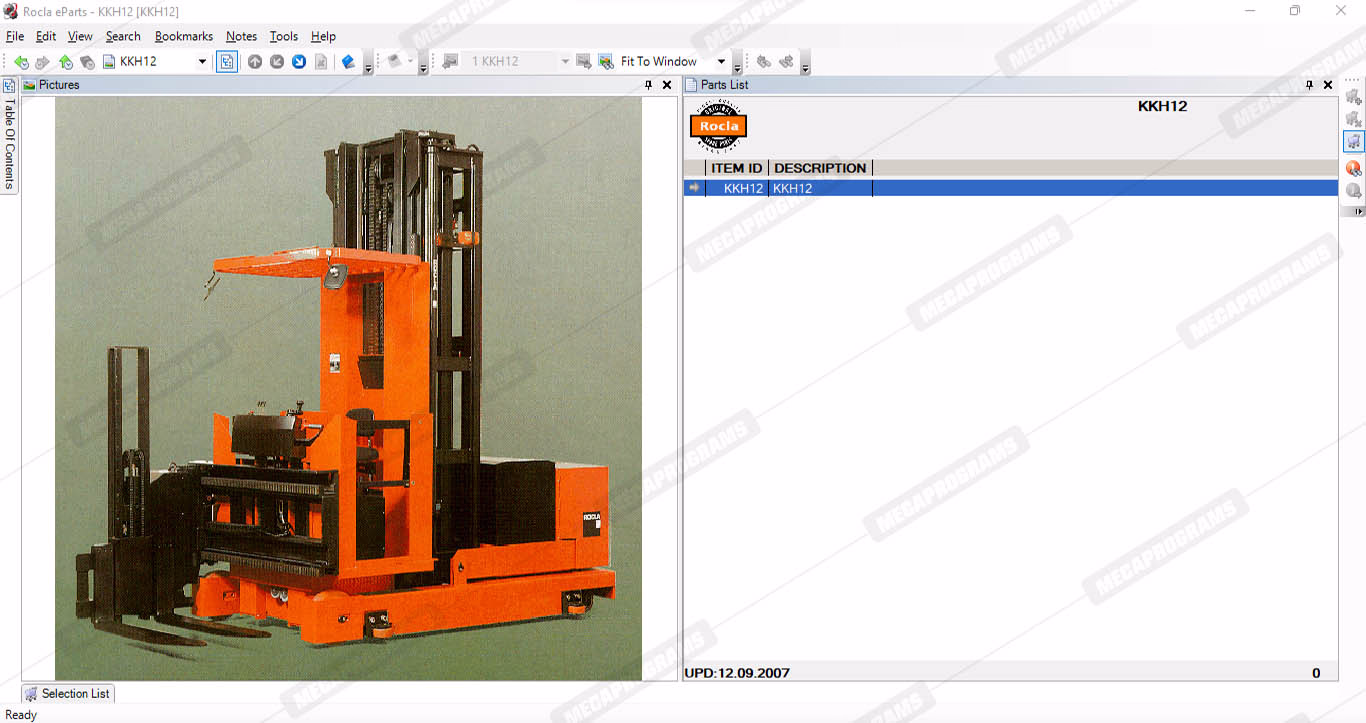Image resolution: width=1366 pixels, height=723 pixels.
Task: Close the Pictures panel
Action: [x=667, y=85]
